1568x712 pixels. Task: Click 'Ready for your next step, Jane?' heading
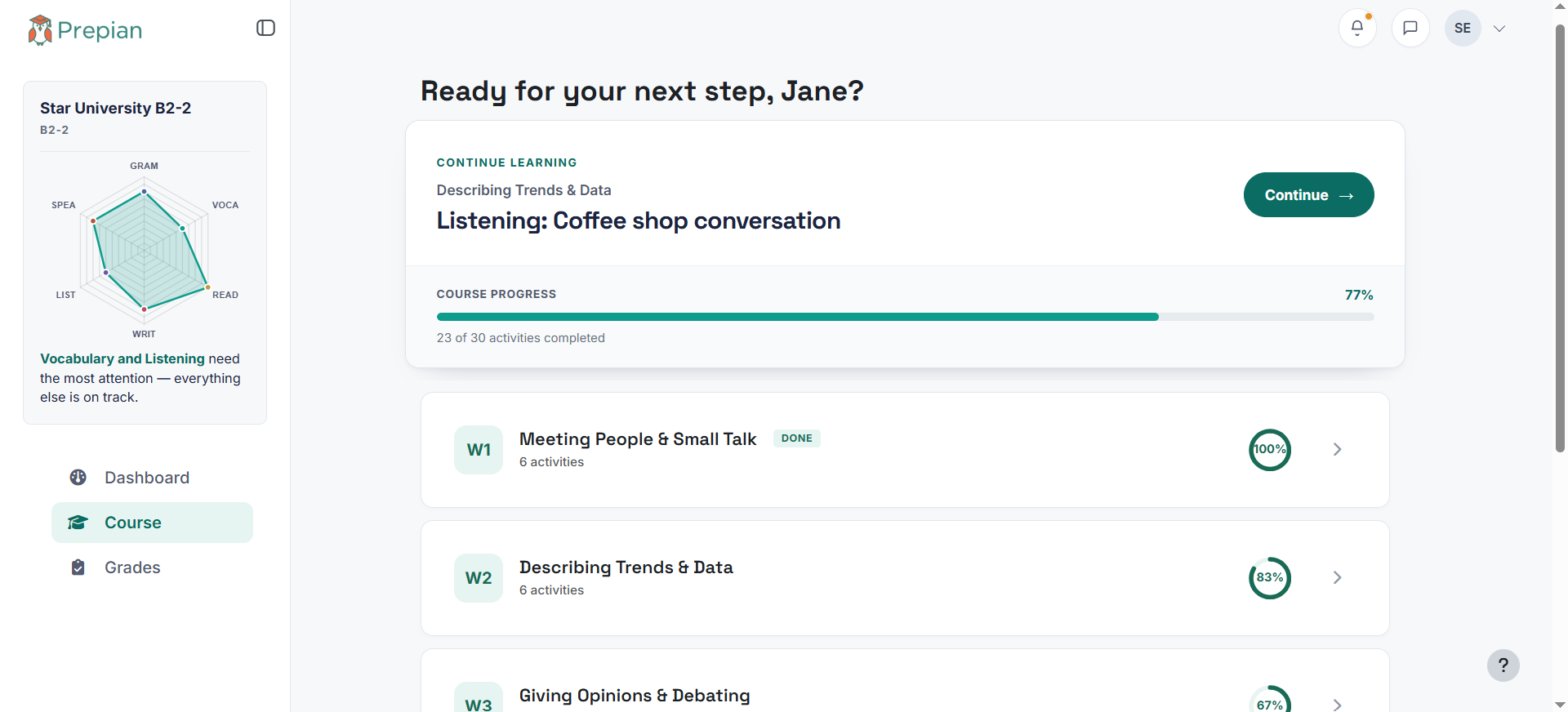(642, 91)
